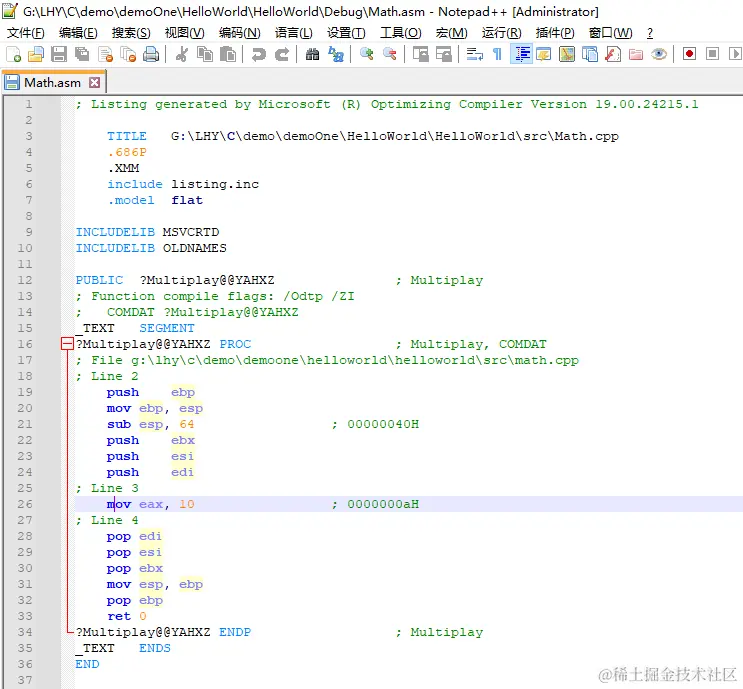Zoom out with the magnifier minus icon

click(390, 54)
